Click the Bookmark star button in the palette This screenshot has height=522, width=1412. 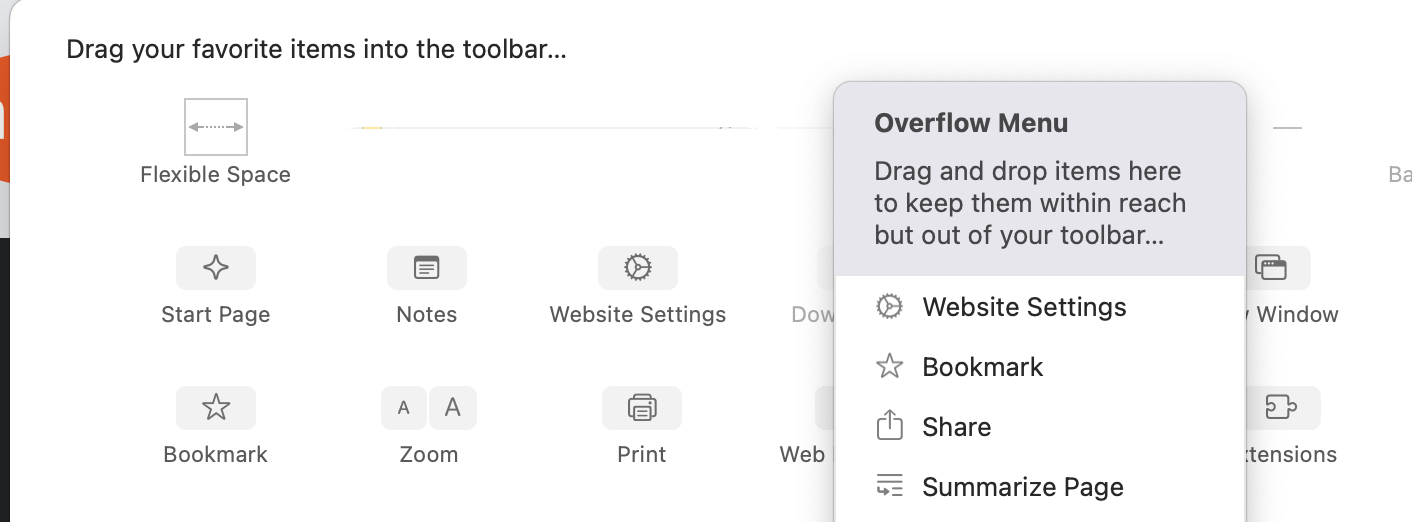216,408
